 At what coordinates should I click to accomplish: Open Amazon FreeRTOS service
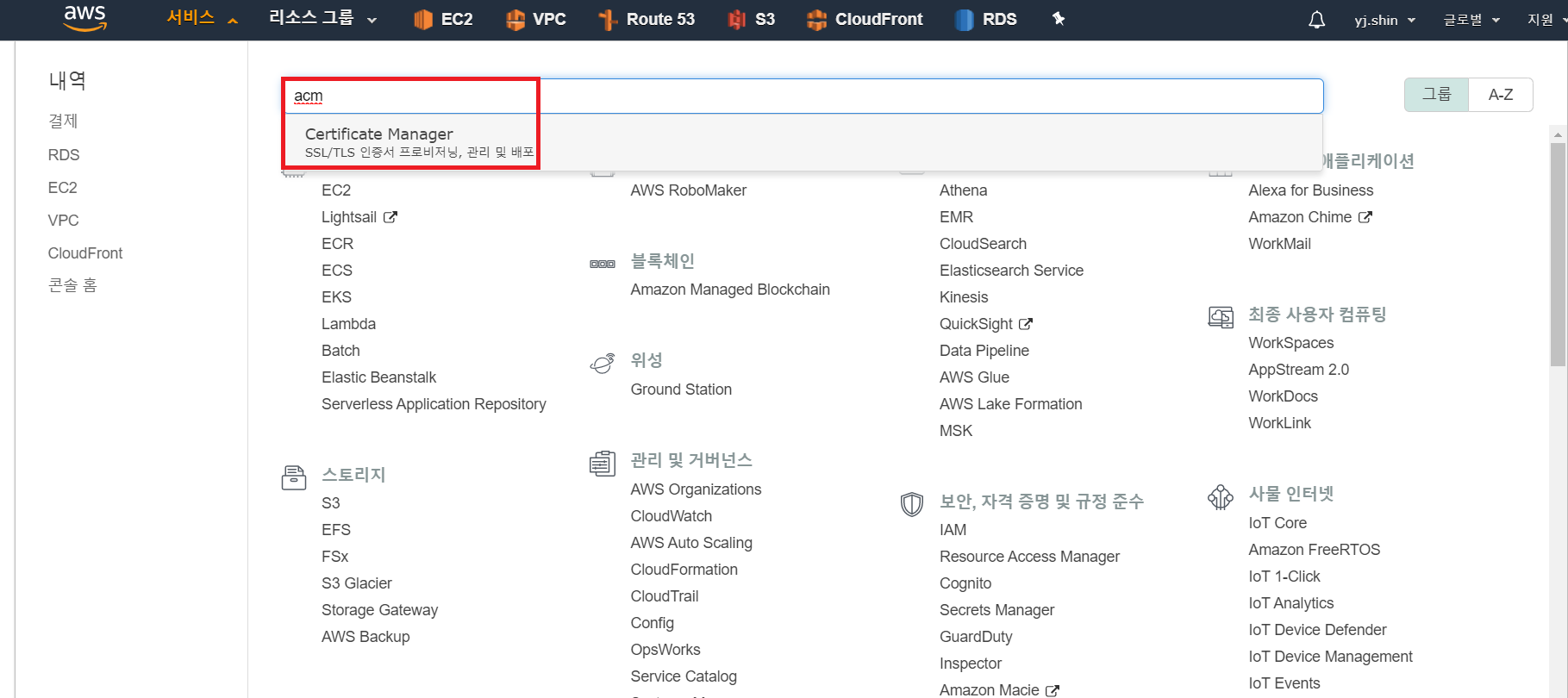point(1315,550)
